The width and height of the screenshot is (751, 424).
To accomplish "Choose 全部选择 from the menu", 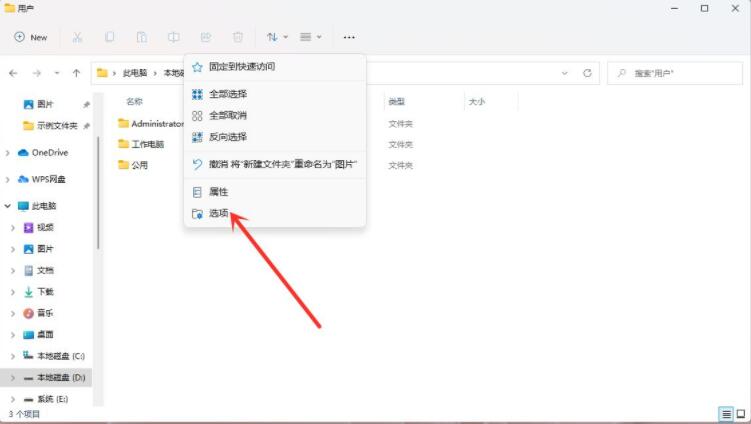I will click(x=275, y=94).
